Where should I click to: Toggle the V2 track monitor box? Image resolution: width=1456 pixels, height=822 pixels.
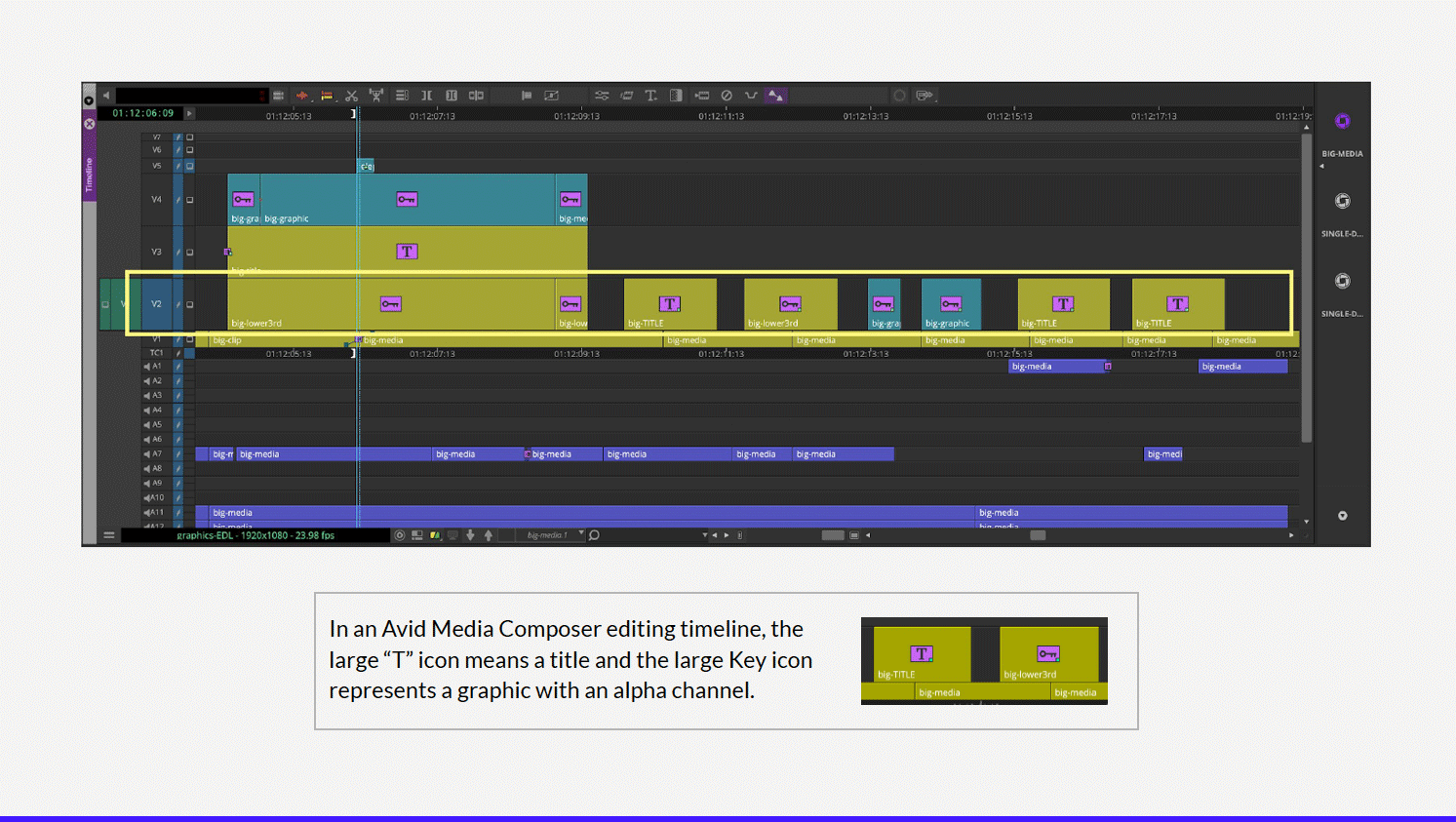click(190, 304)
